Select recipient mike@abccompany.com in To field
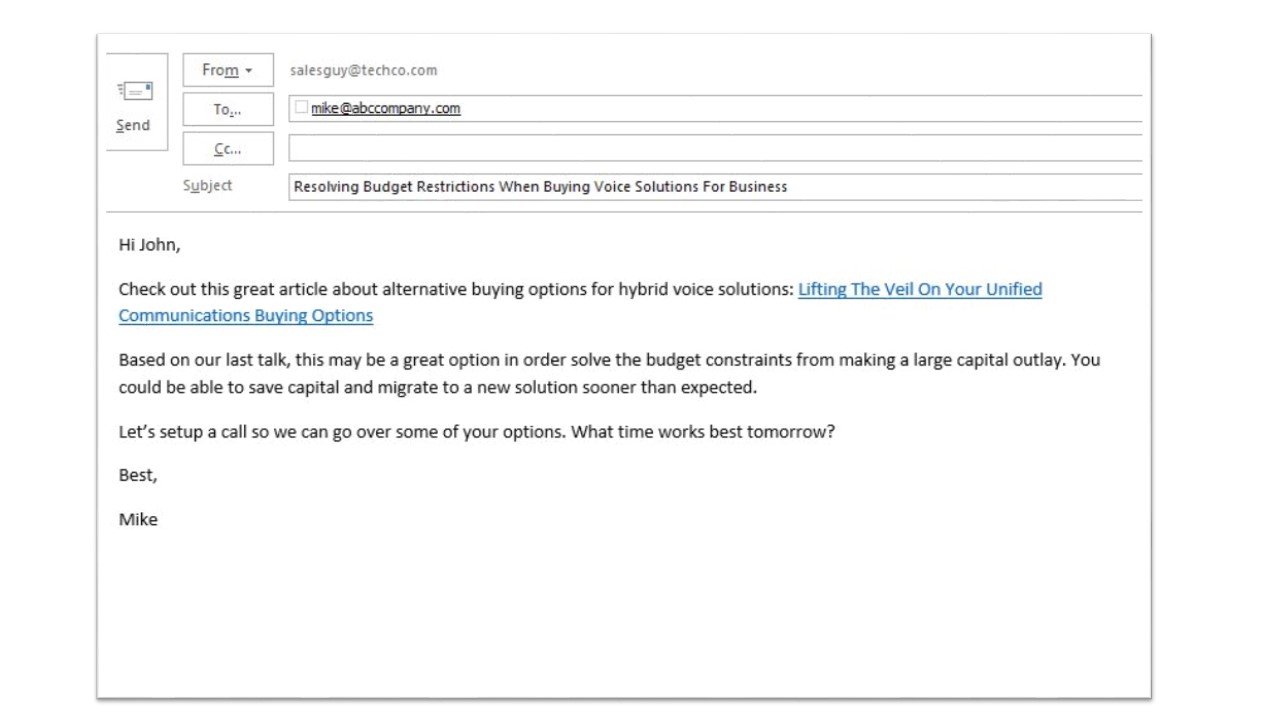Viewport: 1280px width, 720px height. coord(386,109)
